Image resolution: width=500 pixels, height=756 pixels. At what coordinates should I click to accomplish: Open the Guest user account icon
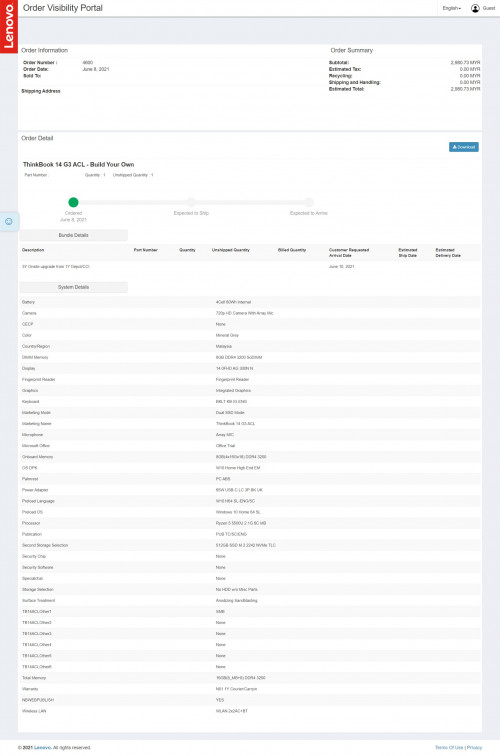(475, 8)
